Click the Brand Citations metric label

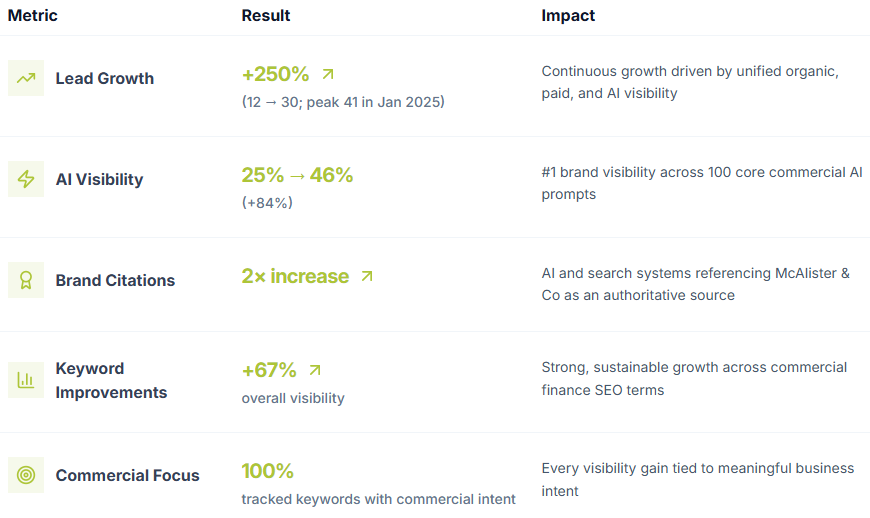pos(115,280)
